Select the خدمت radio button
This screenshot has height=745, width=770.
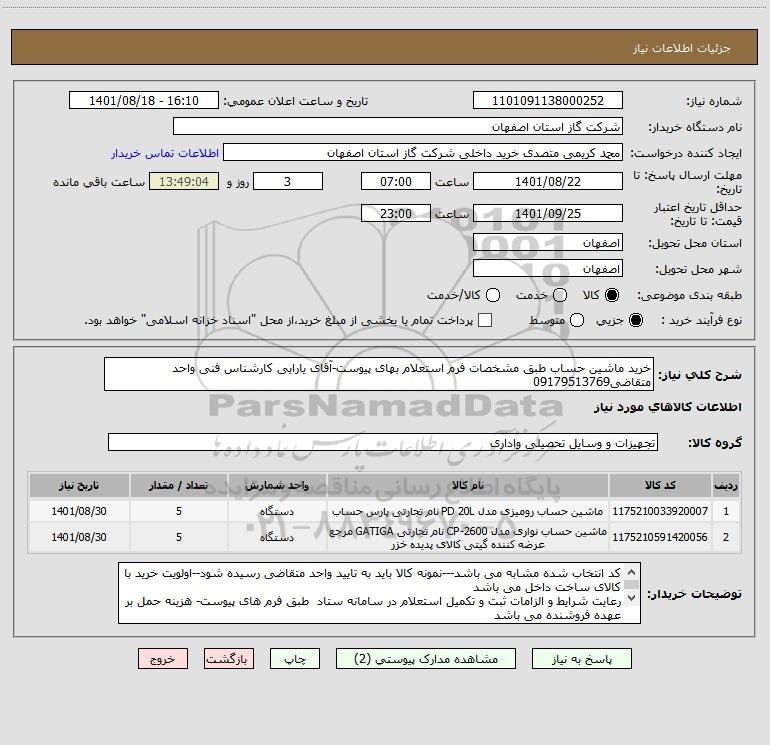[560, 295]
